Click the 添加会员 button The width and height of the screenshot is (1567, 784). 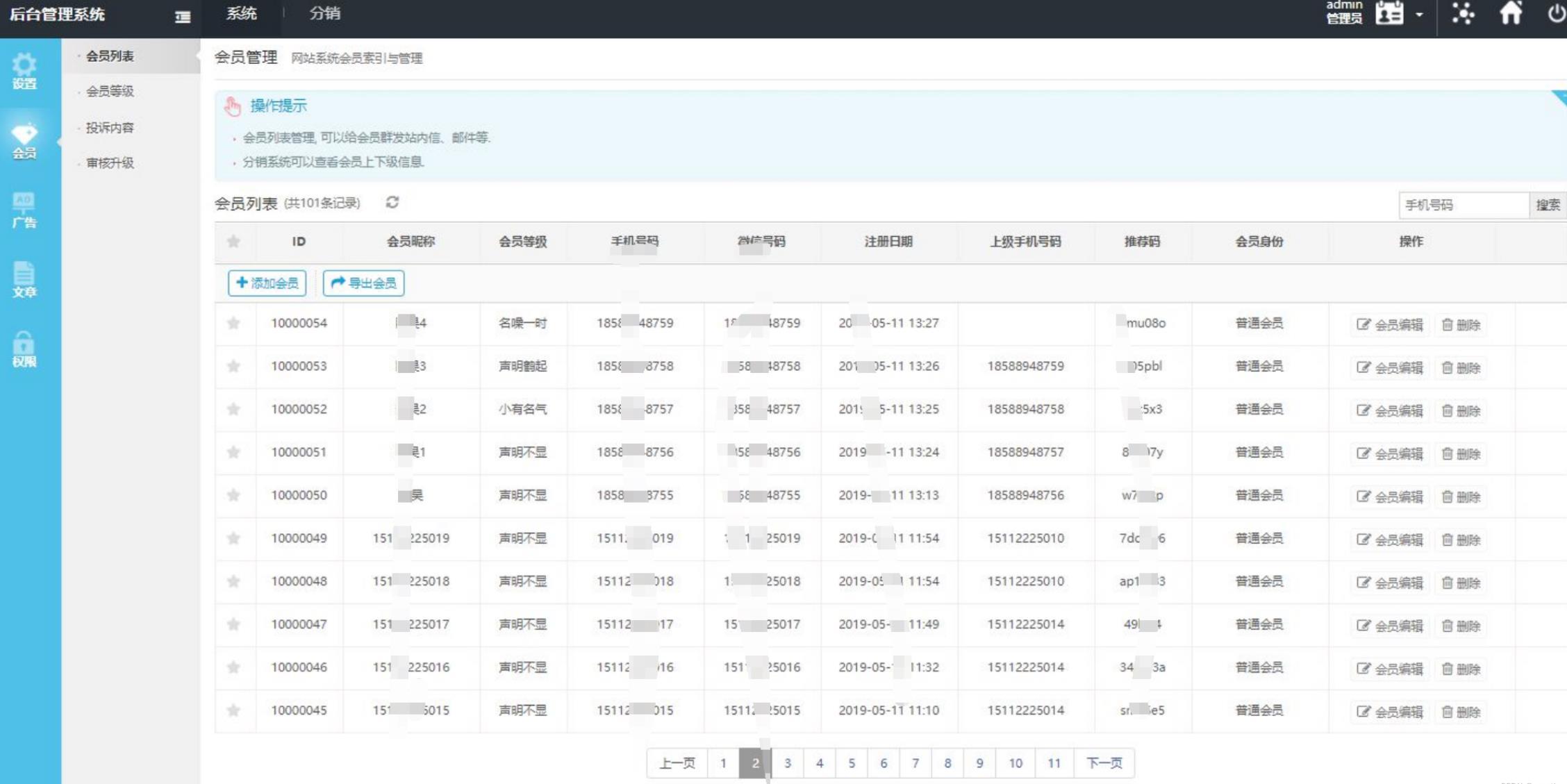[267, 283]
